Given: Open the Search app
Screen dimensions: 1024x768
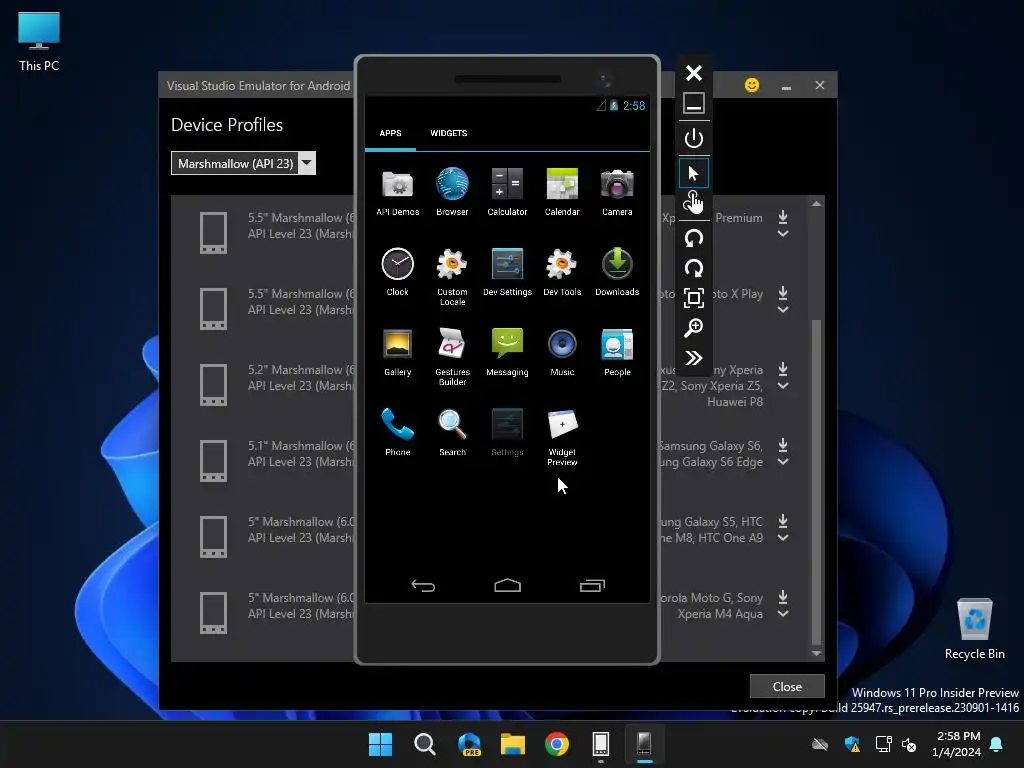Looking at the screenshot, I should click(x=452, y=432).
